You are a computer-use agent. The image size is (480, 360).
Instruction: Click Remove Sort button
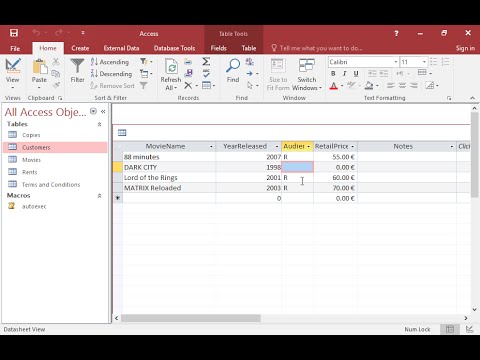112,86
